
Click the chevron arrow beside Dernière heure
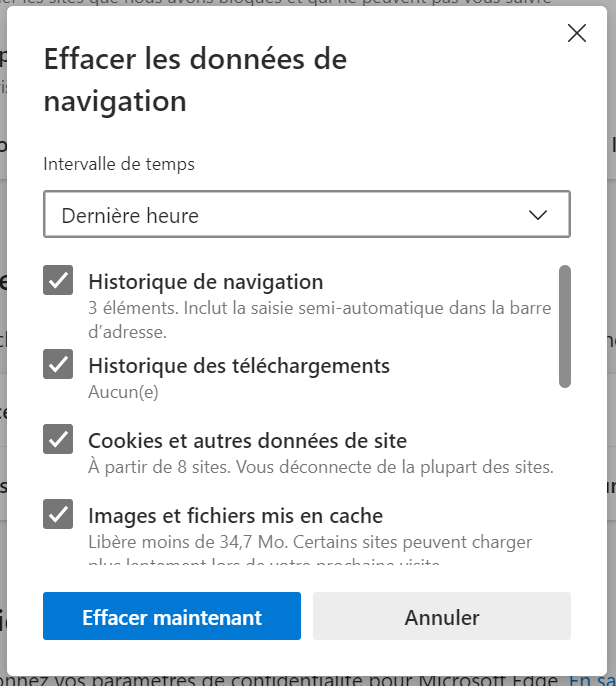coord(538,215)
